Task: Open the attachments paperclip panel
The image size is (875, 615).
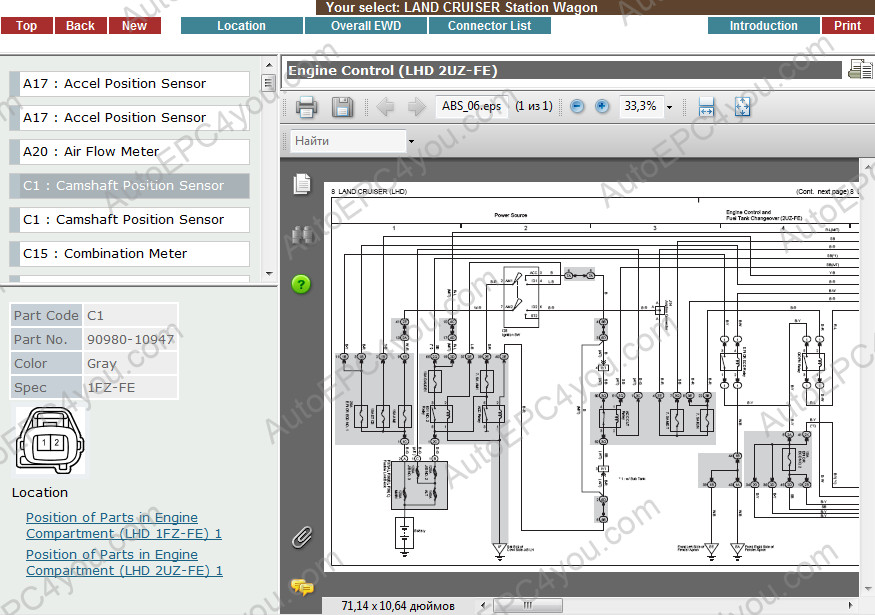Action: 301,537
